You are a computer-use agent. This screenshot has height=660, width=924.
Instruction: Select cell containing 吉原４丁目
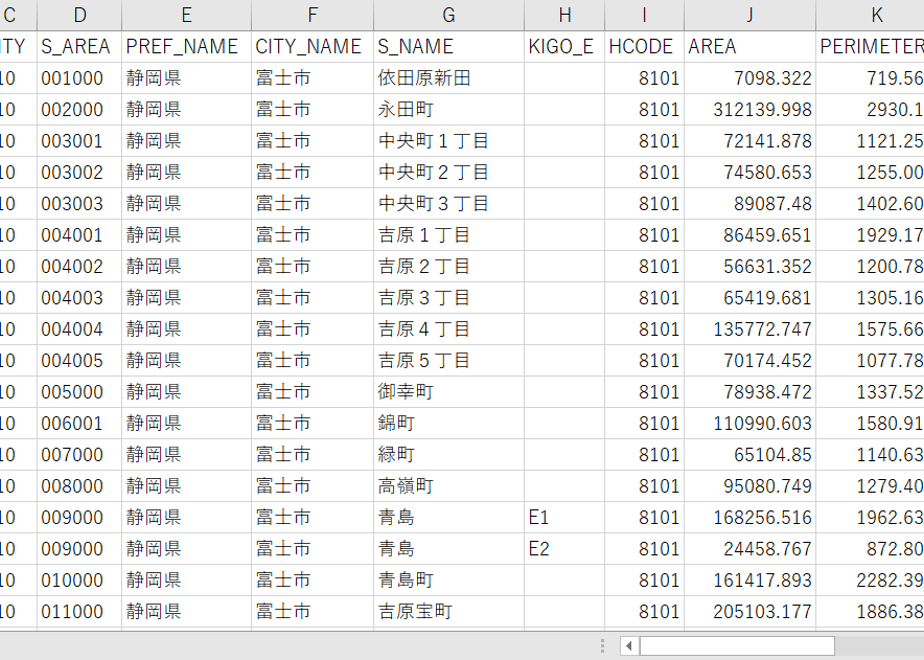[x=448, y=329]
